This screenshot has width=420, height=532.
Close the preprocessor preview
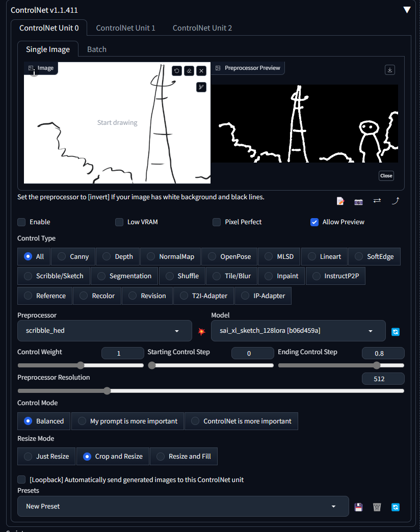386,176
